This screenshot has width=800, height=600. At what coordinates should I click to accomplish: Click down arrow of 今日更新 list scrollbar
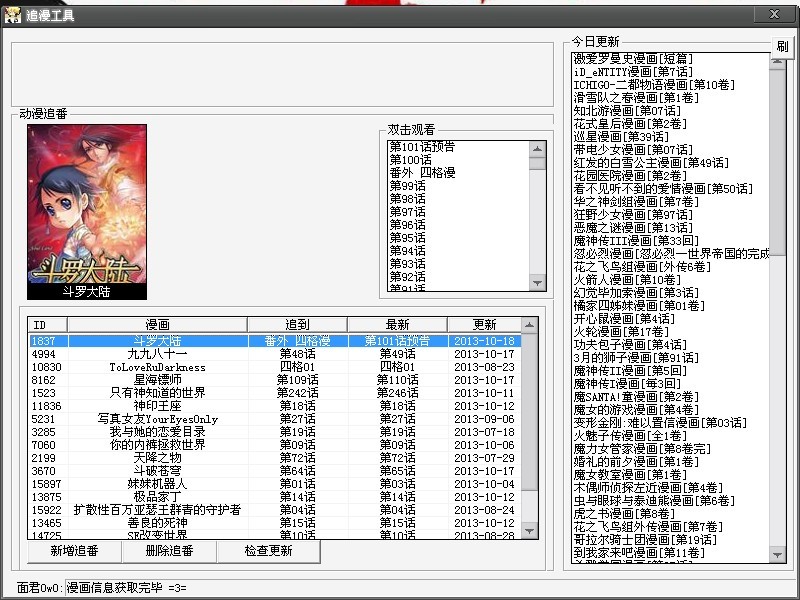[x=778, y=555]
